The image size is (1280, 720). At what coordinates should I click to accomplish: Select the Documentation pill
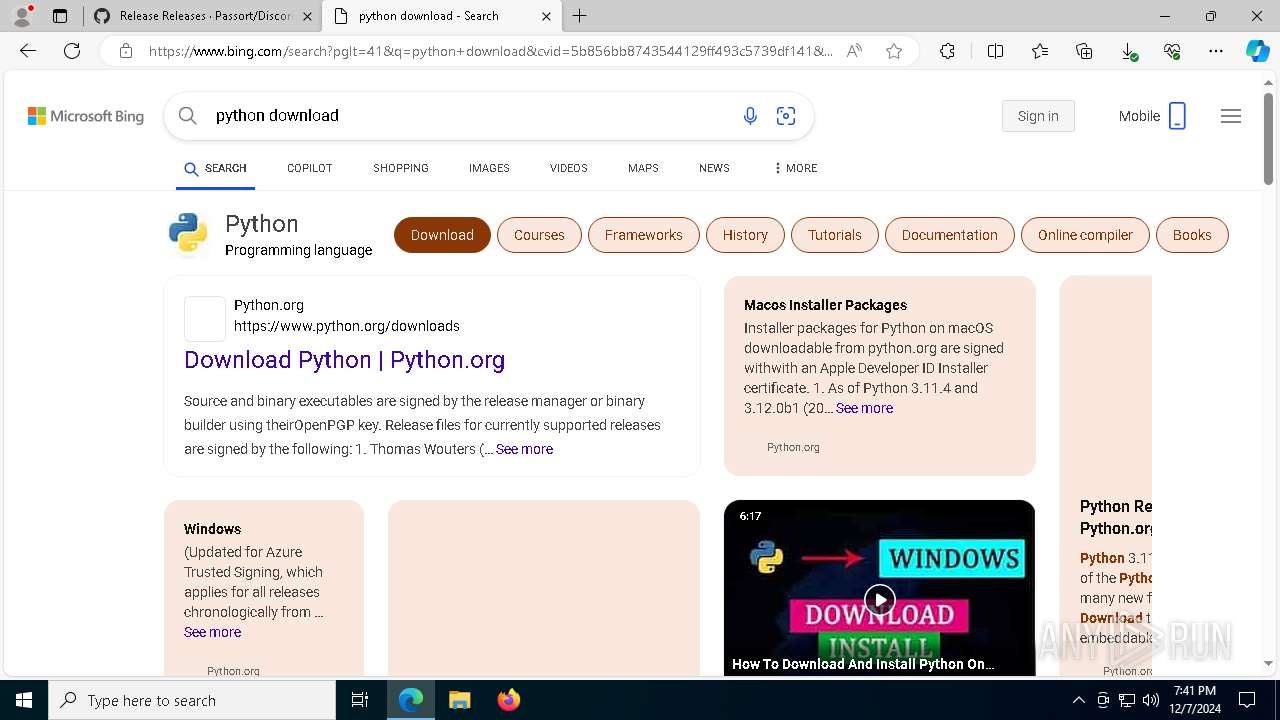950,235
